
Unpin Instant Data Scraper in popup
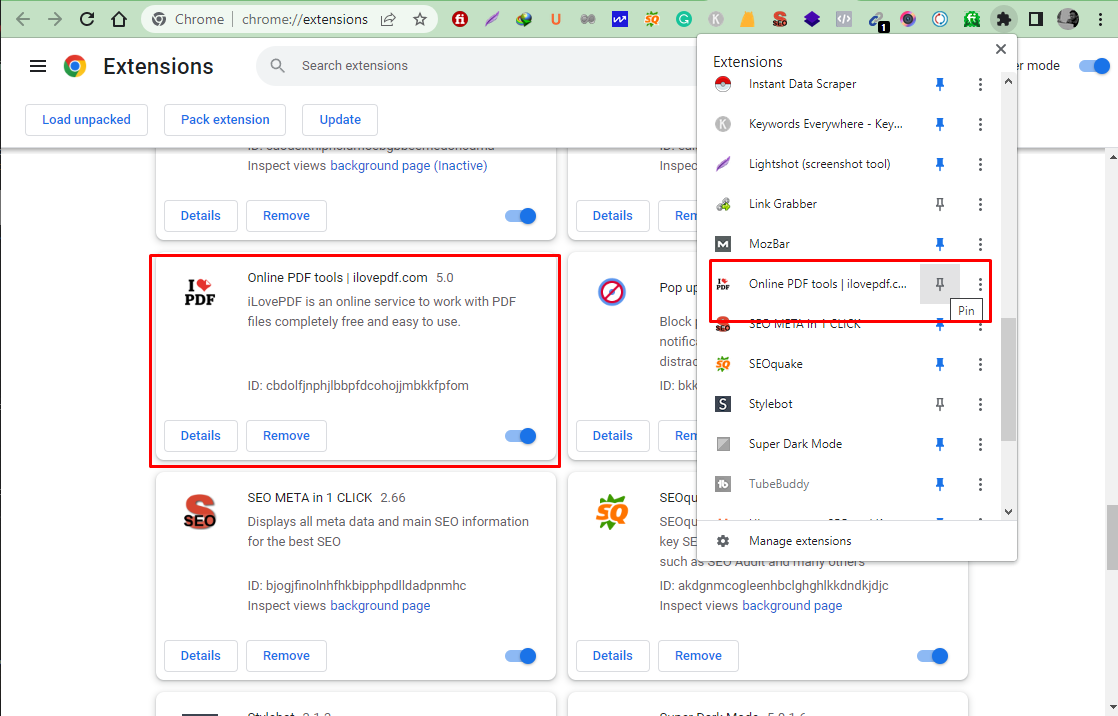[x=940, y=84]
